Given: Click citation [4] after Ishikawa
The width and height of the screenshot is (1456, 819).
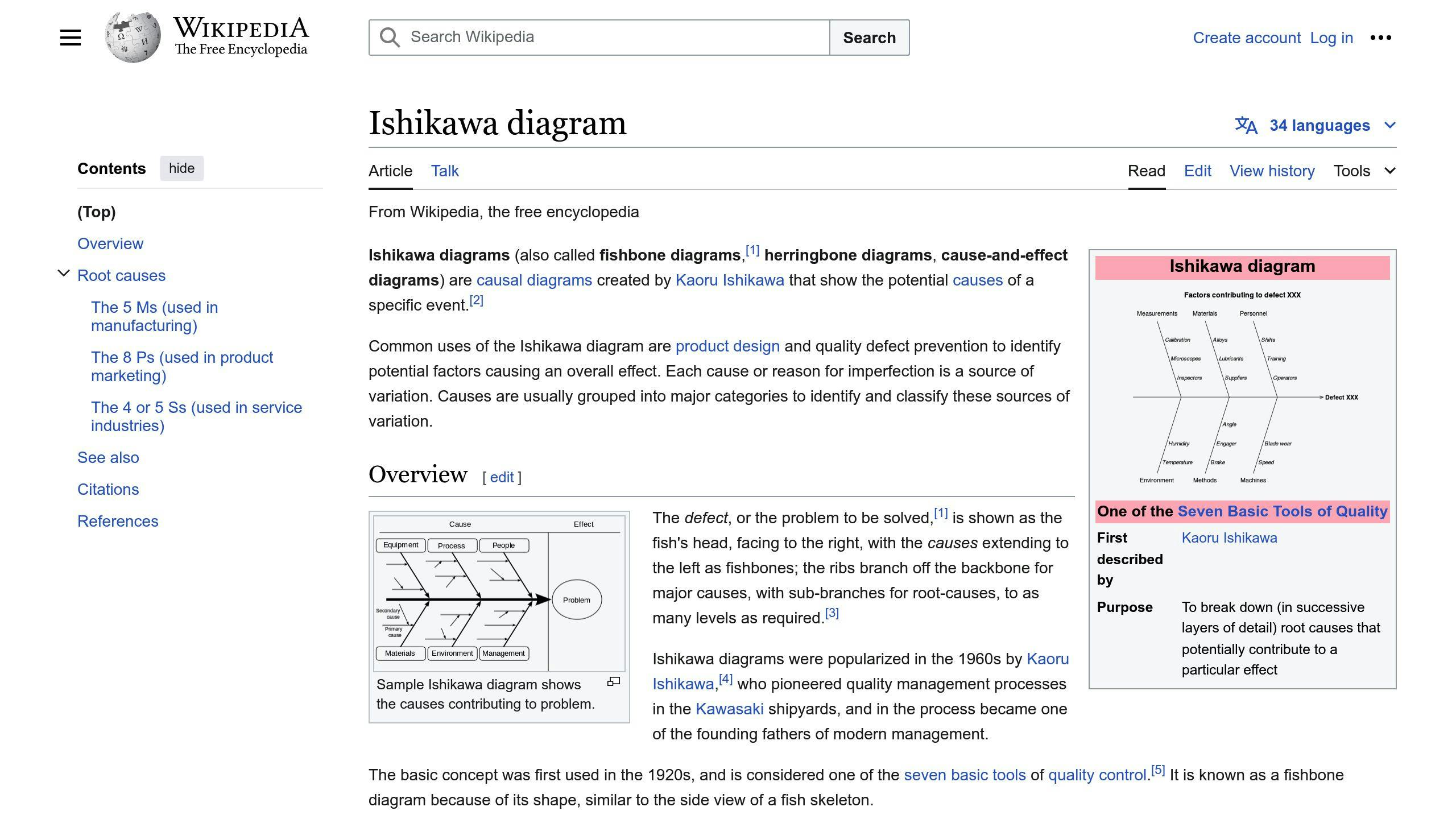Looking at the screenshot, I should [726, 679].
